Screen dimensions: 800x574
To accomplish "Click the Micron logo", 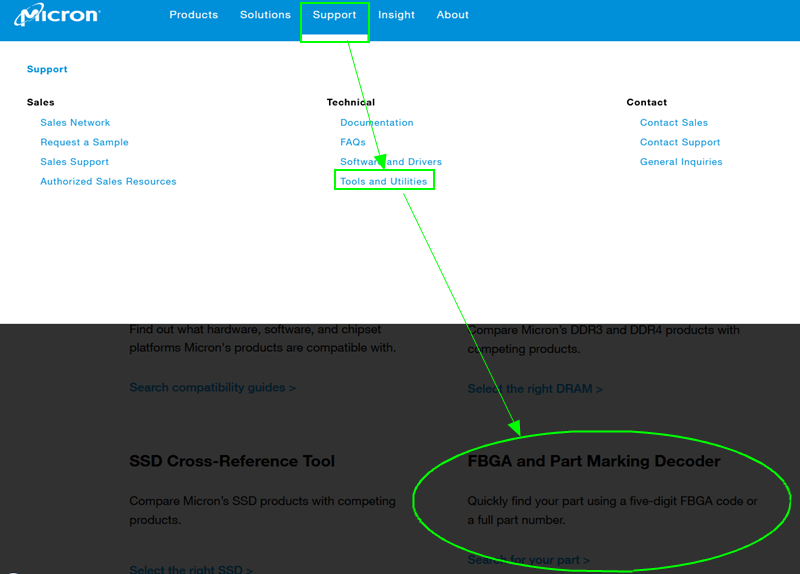I will tap(57, 15).
